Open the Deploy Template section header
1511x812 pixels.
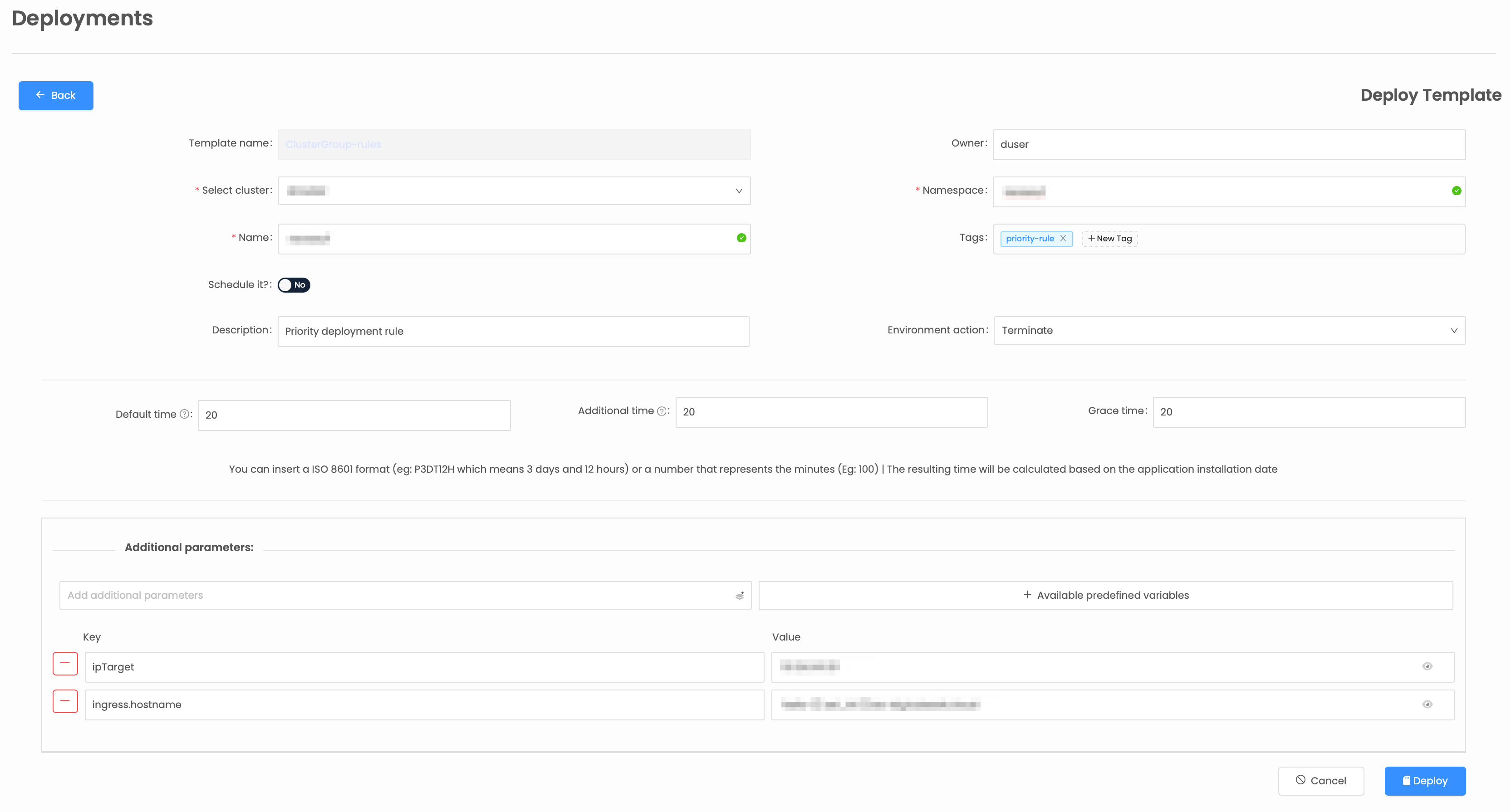[1431, 94]
